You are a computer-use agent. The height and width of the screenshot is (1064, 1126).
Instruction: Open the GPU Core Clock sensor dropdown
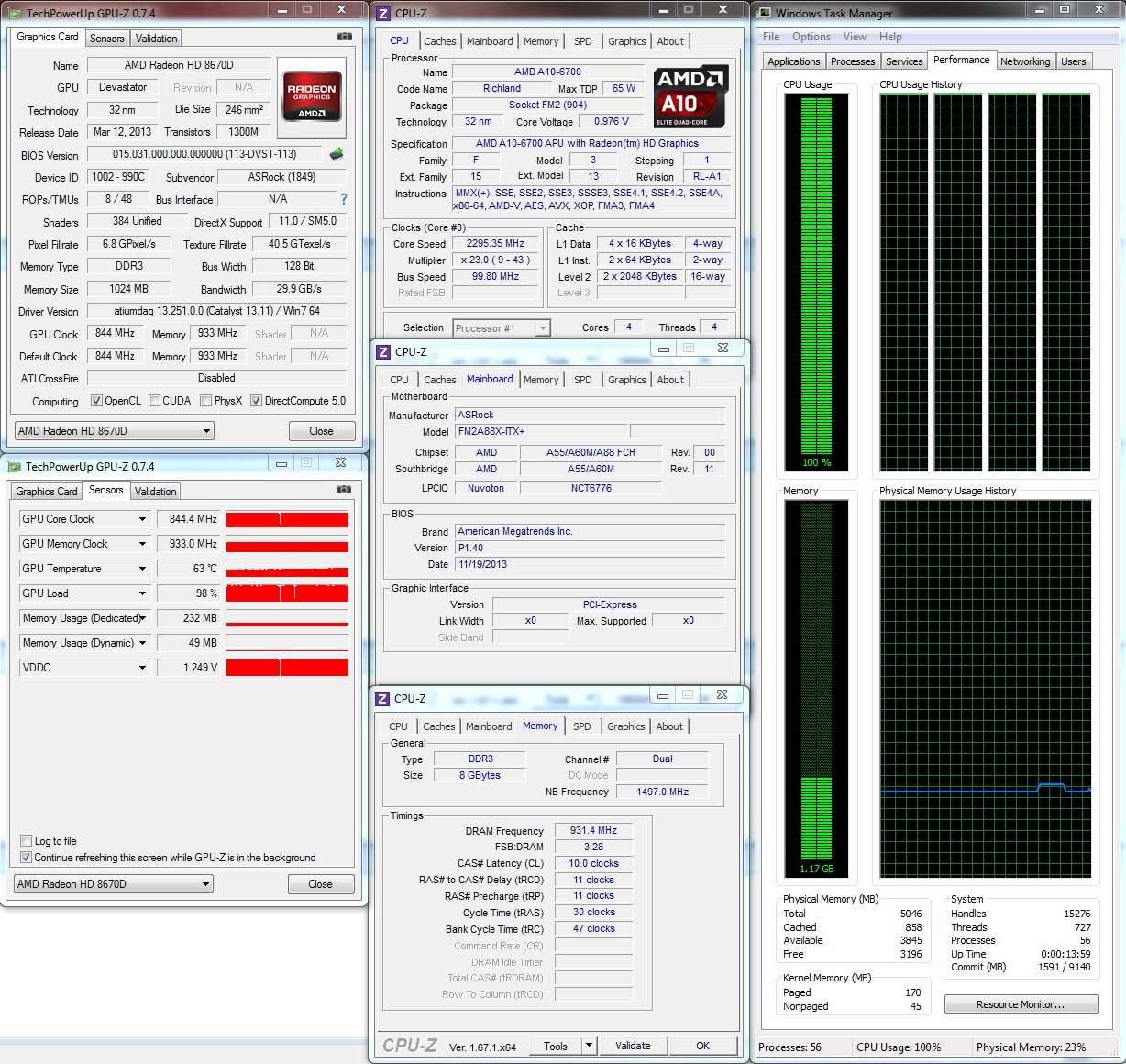click(x=142, y=519)
